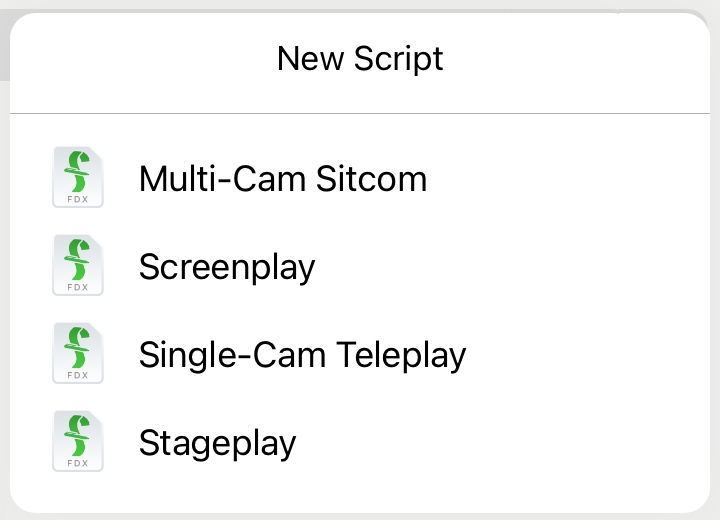This screenshot has width=720, height=520.
Task: Click the green Final Draft logo beside Stageplay
Action: click(77, 435)
